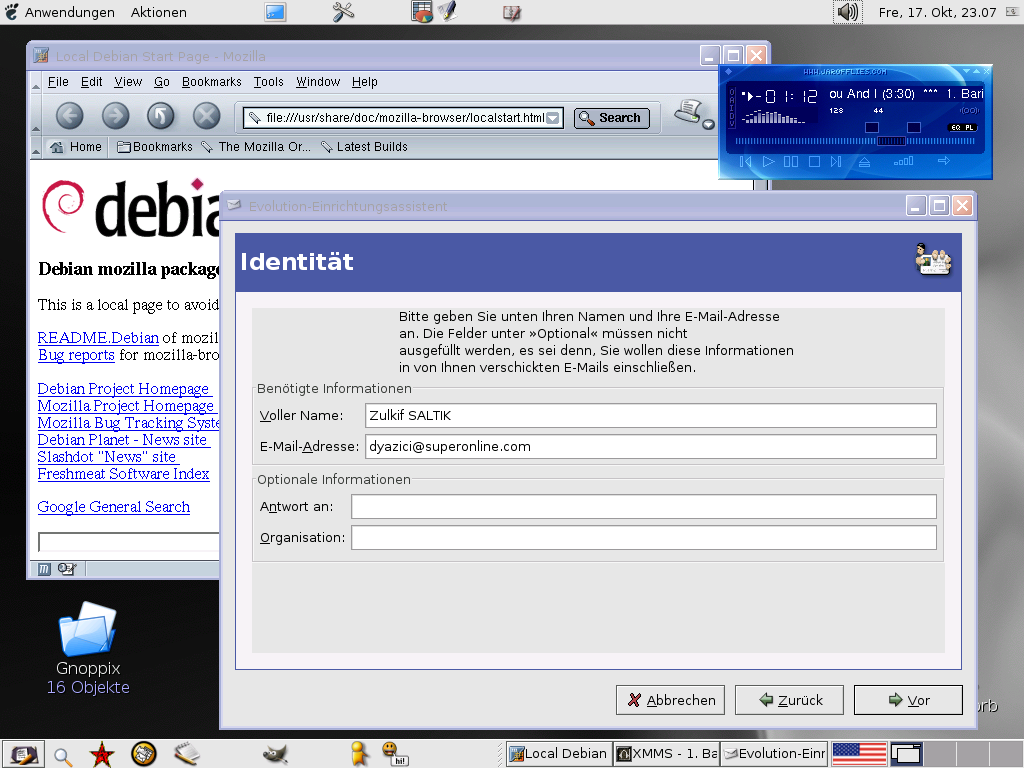
Task: Open the notepad text editor launcher
Action: click(187, 754)
